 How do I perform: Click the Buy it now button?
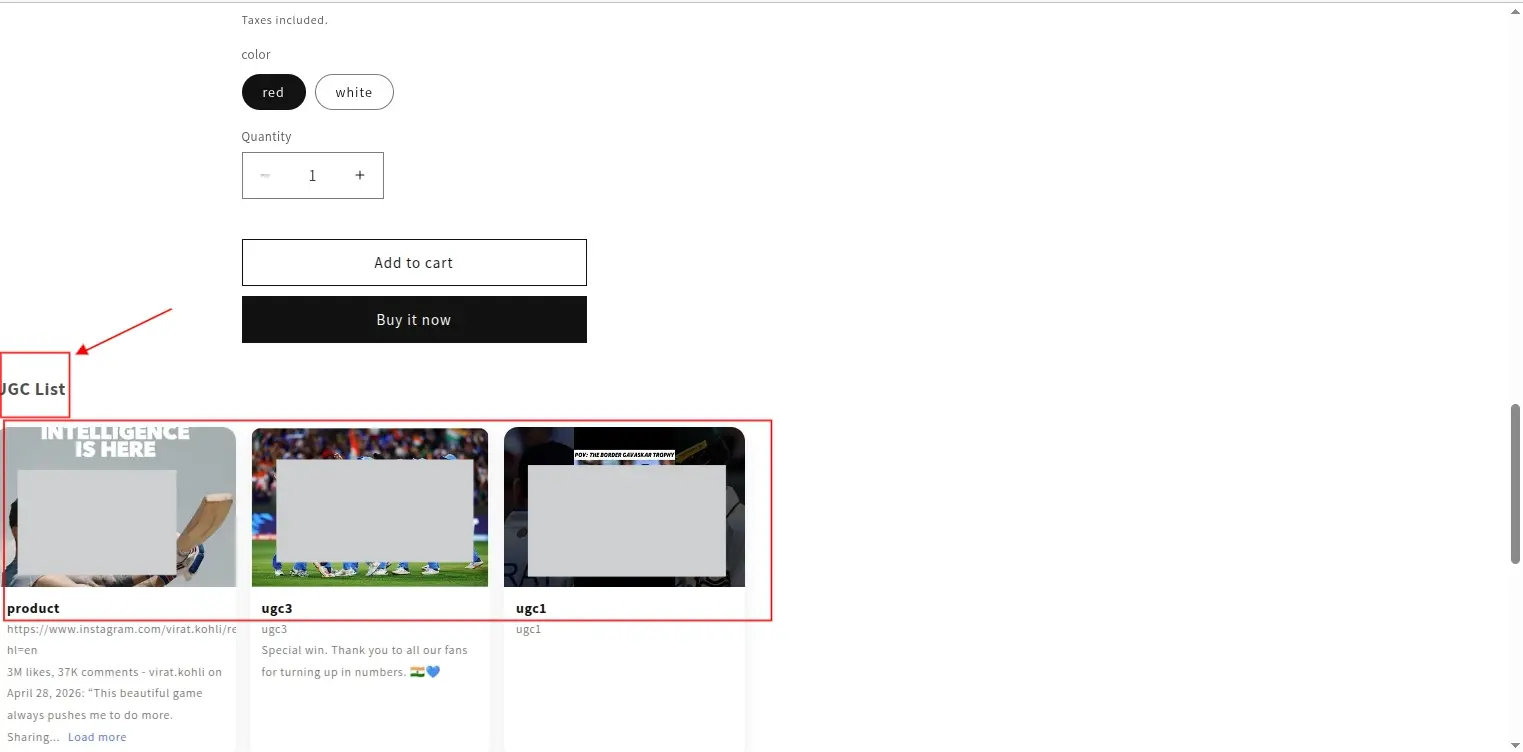coord(414,320)
